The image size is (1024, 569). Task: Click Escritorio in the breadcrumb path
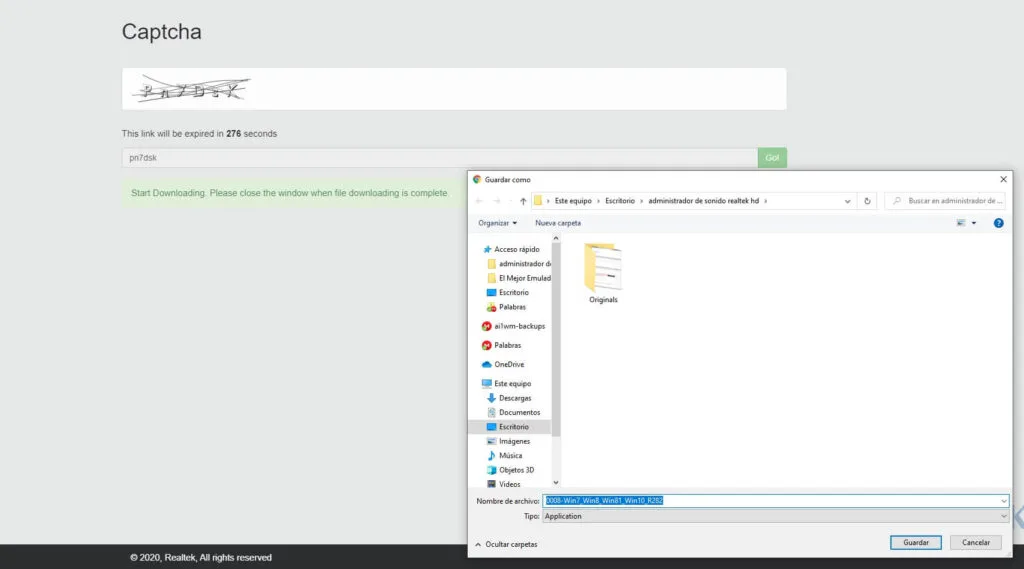pos(619,201)
